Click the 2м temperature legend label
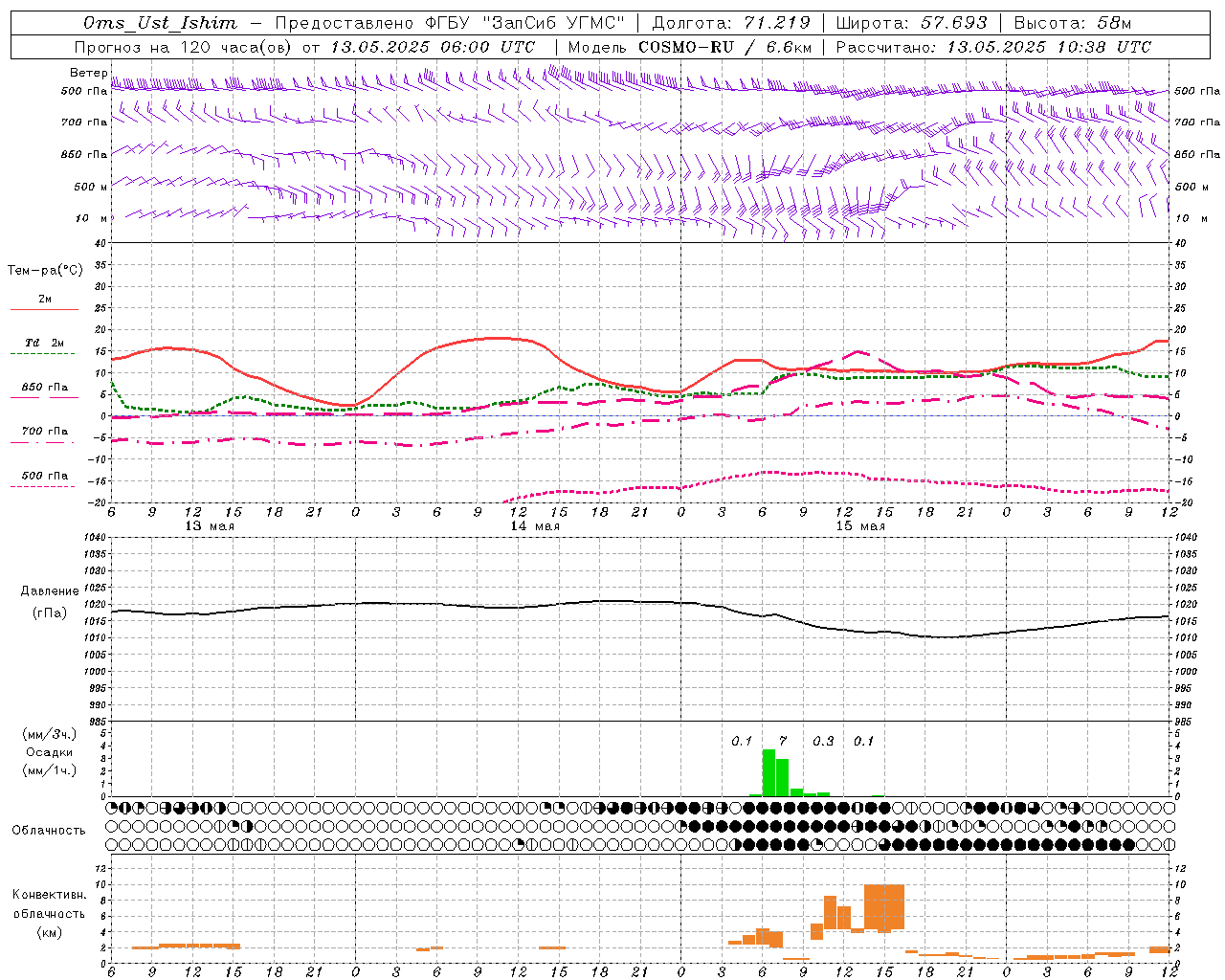This screenshot has height=980, width=1225. (45, 299)
